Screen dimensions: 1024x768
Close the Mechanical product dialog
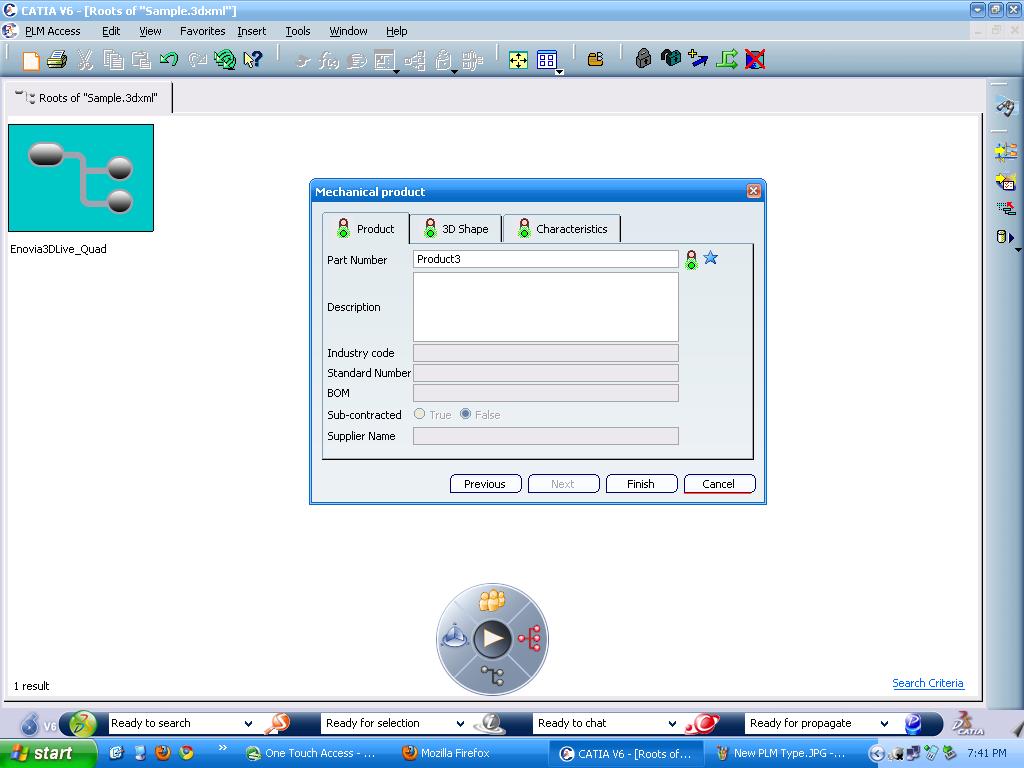tap(753, 191)
